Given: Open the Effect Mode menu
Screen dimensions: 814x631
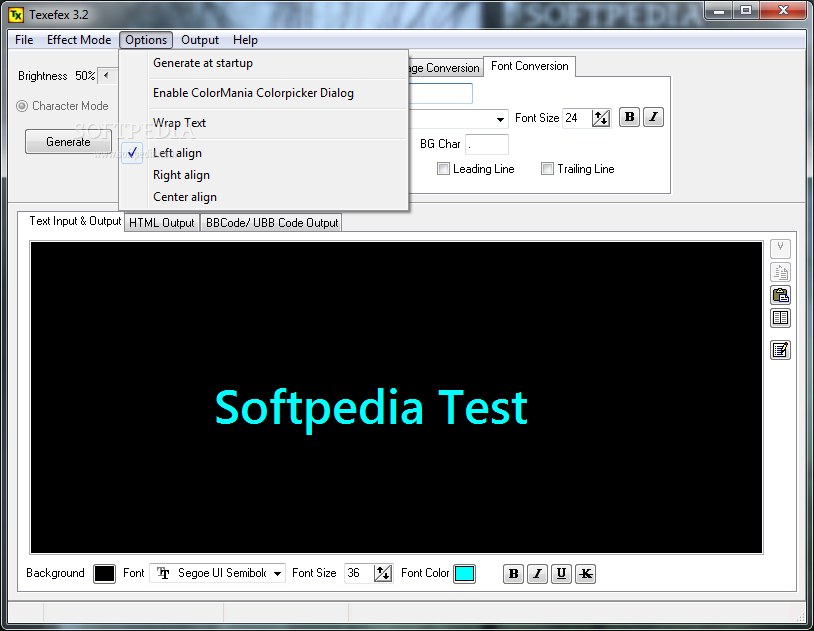Looking at the screenshot, I should tap(79, 40).
